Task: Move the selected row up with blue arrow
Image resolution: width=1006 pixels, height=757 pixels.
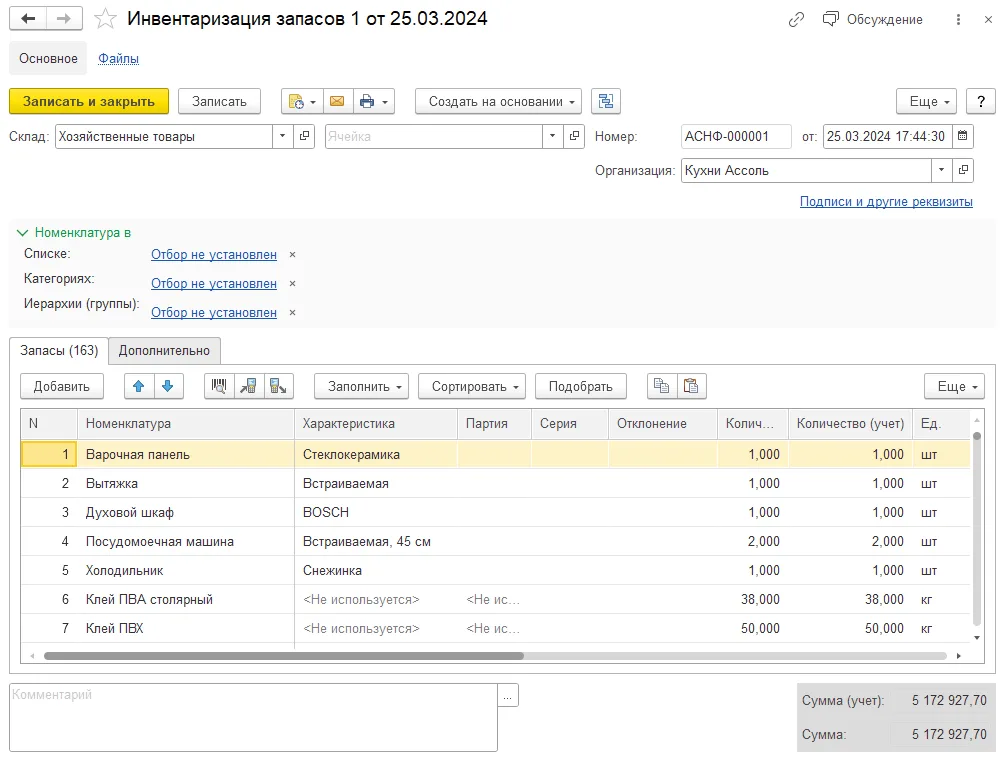Action: (x=139, y=386)
